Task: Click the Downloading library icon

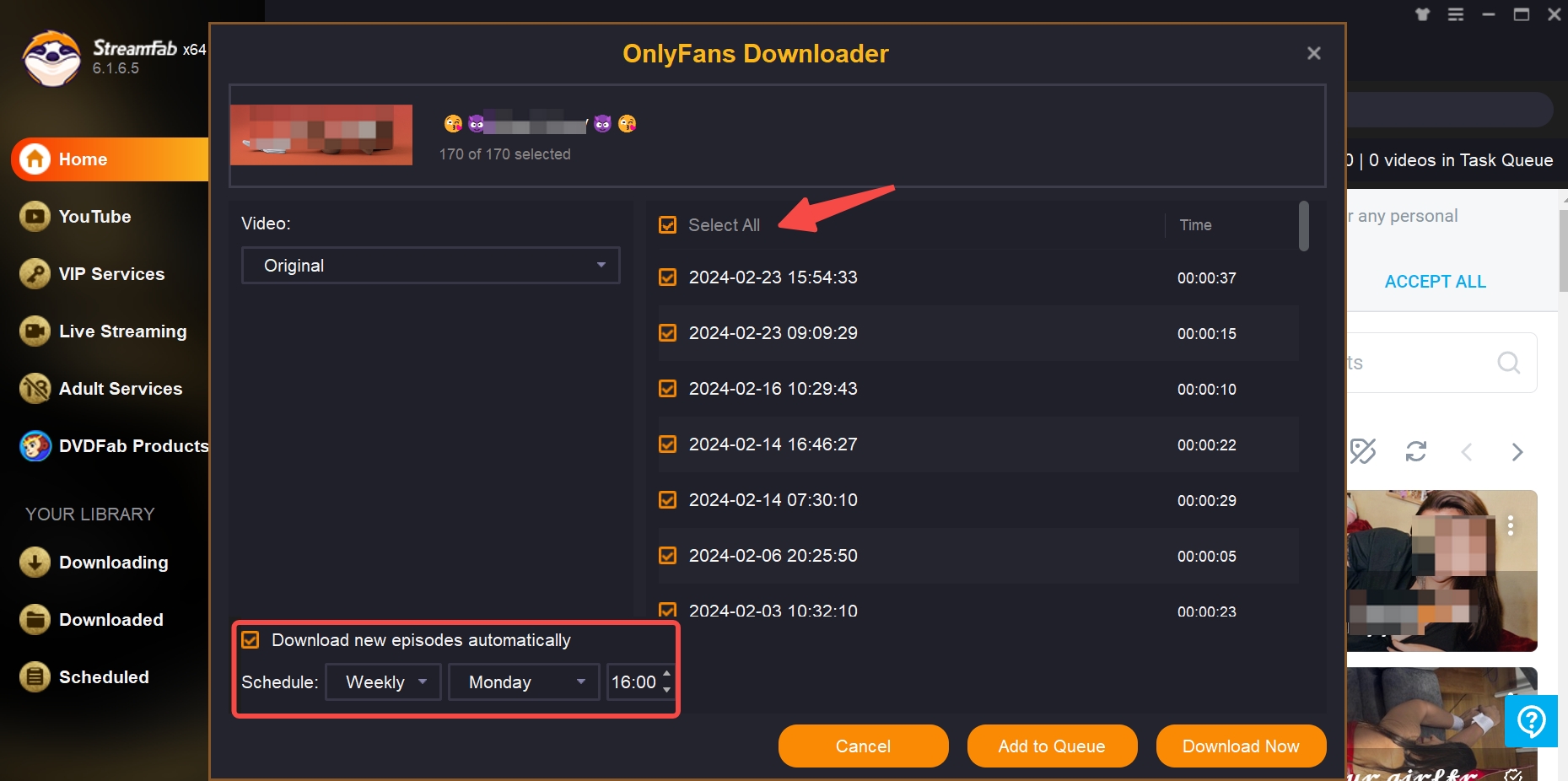Action: pos(35,563)
